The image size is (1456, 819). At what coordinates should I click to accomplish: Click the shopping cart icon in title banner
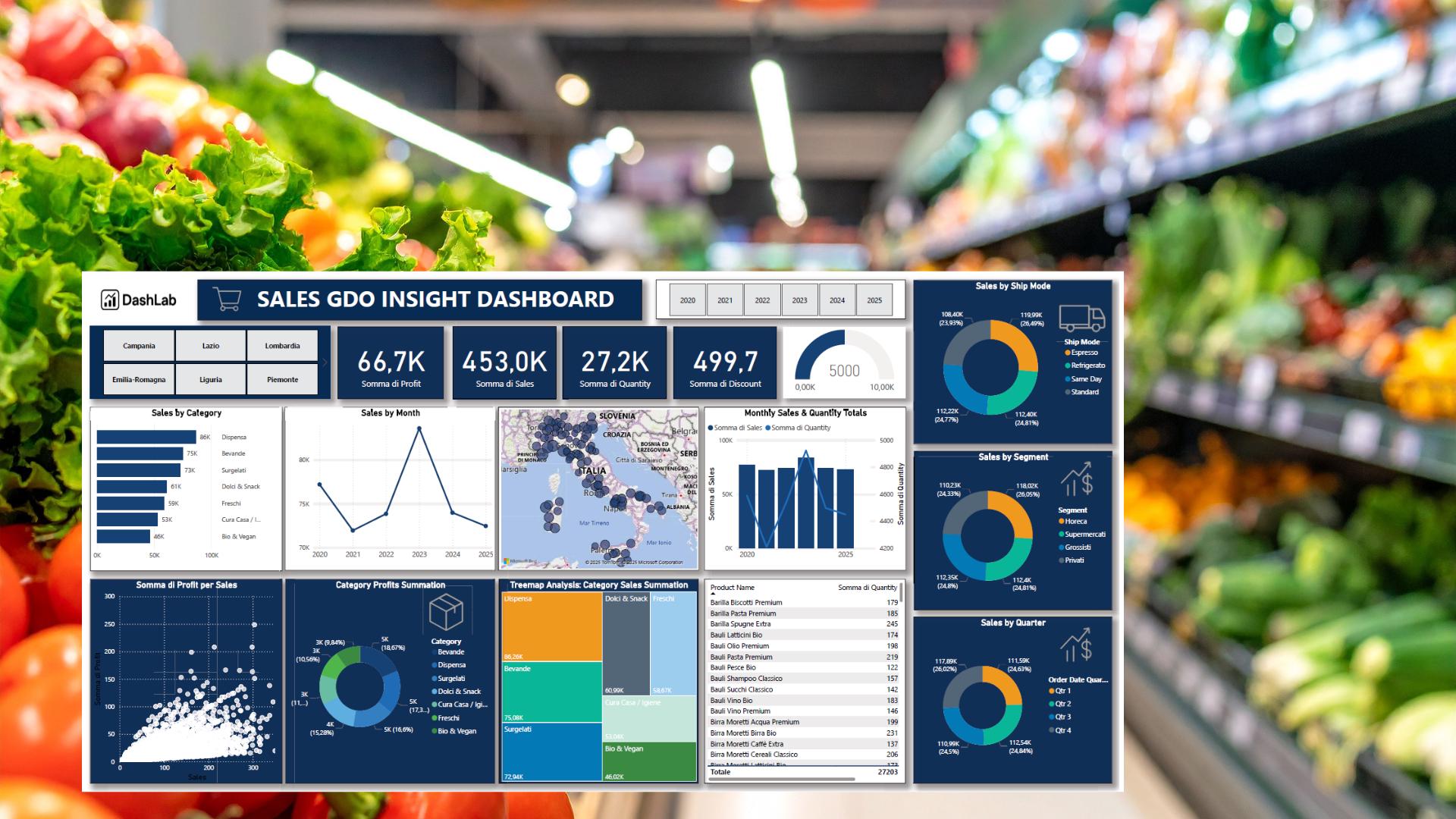click(x=227, y=299)
